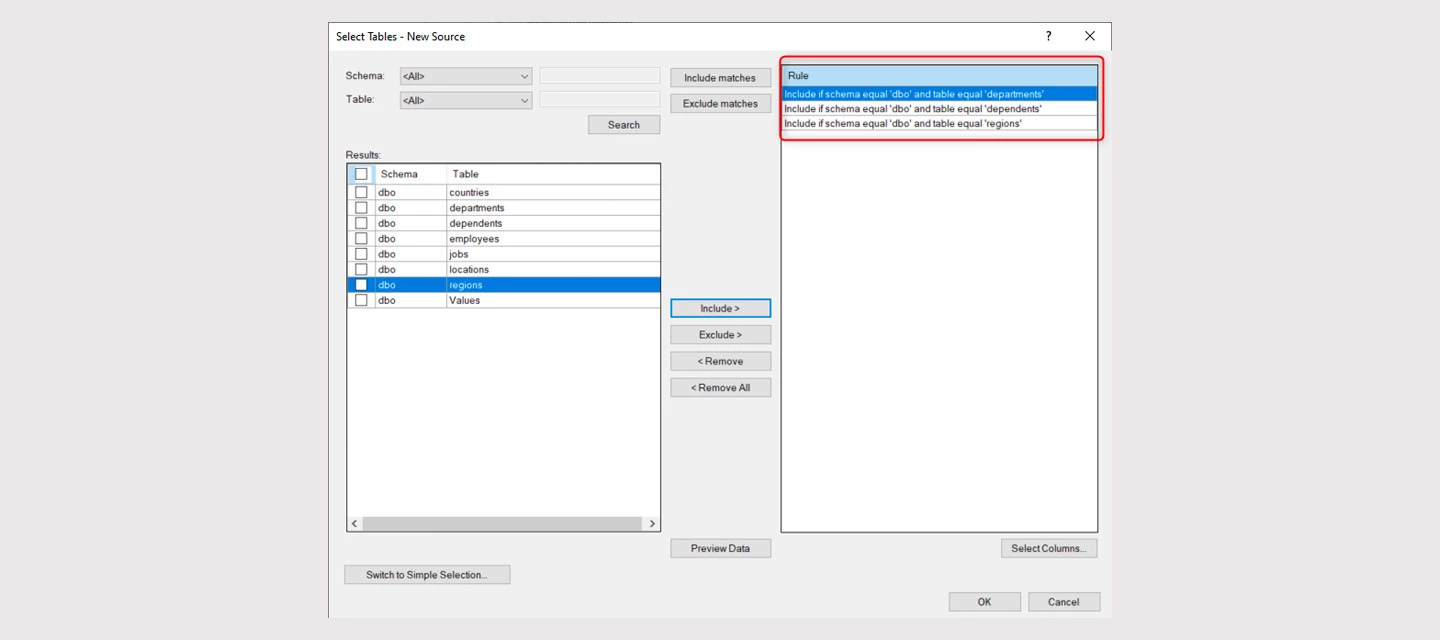Click the < Remove All button
The width and height of the screenshot is (1440, 640).
click(720, 388)
